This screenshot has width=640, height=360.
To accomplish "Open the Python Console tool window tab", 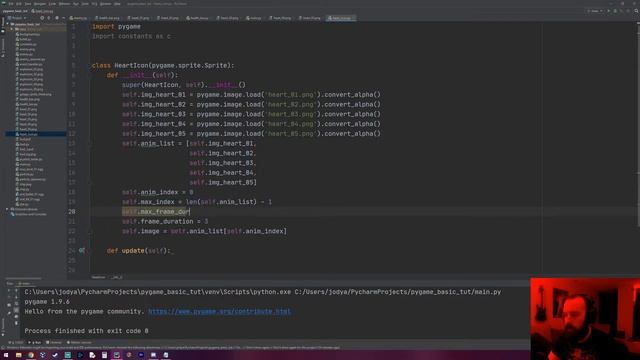I will (x=79, y=342).
